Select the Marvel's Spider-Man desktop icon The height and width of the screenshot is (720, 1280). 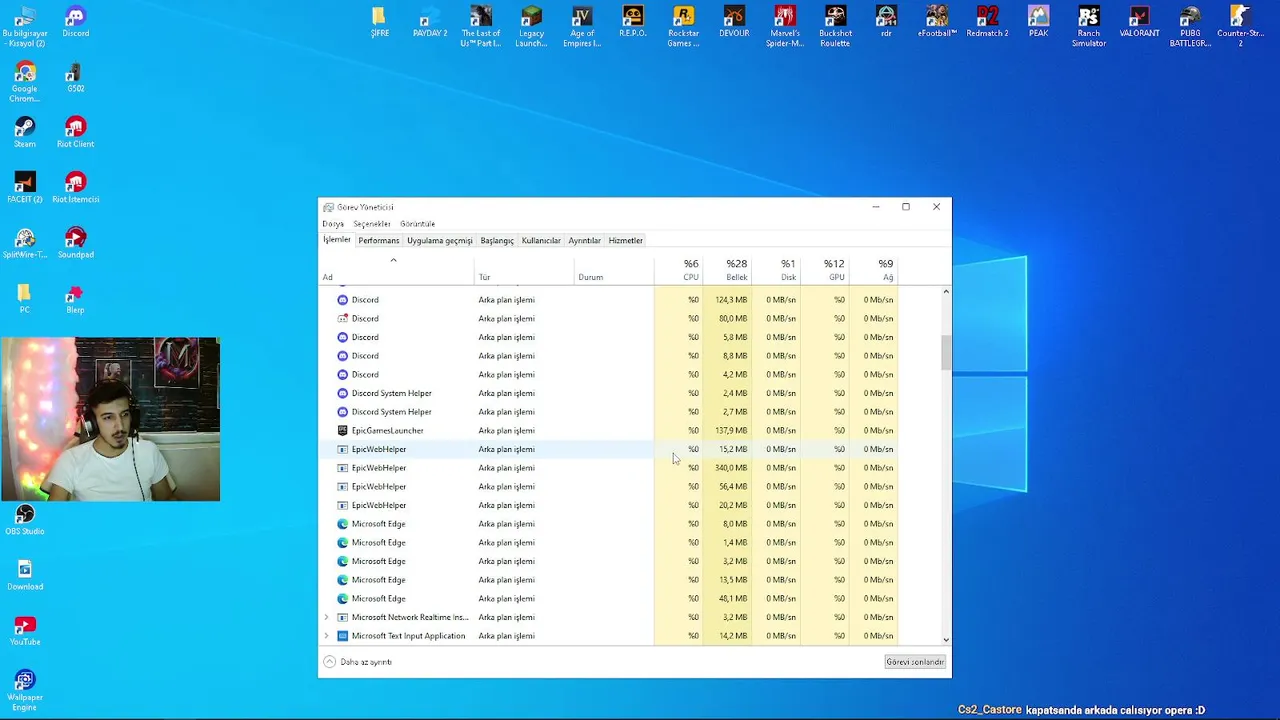pyautogui.click(x=784, y=27)
